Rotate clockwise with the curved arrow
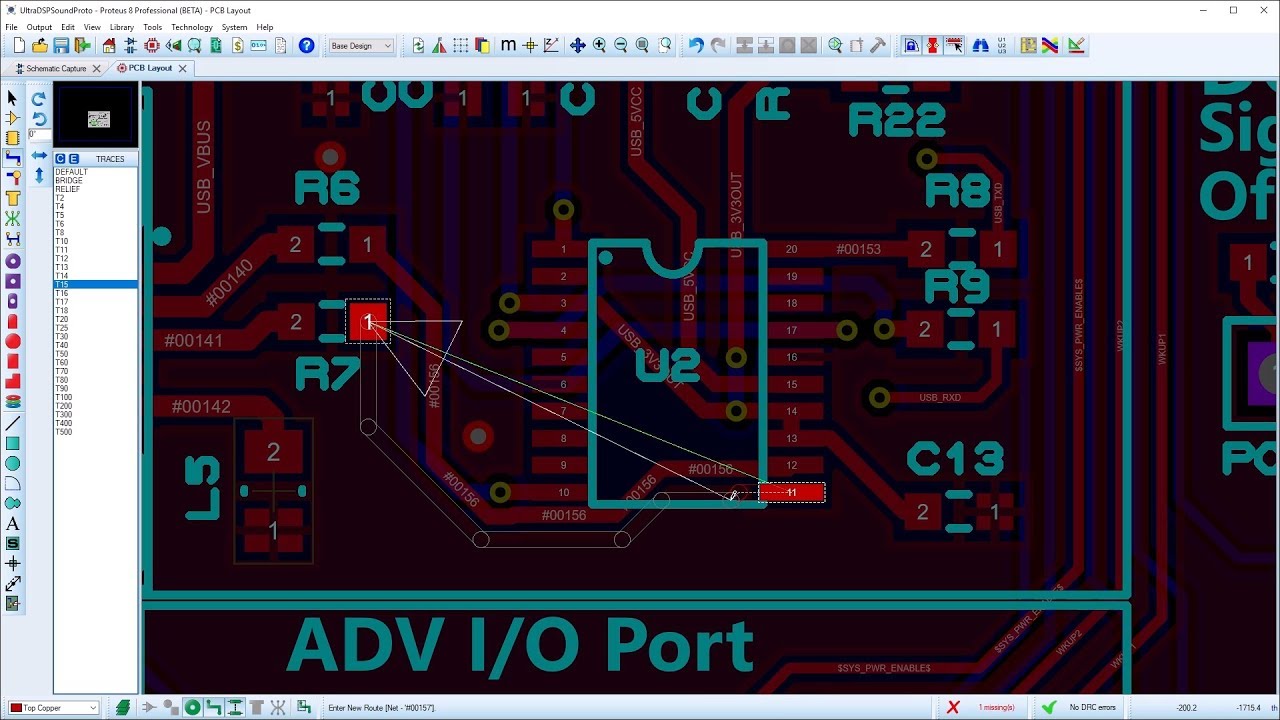This screenshot has height=720, width=1280. (38, 99)
